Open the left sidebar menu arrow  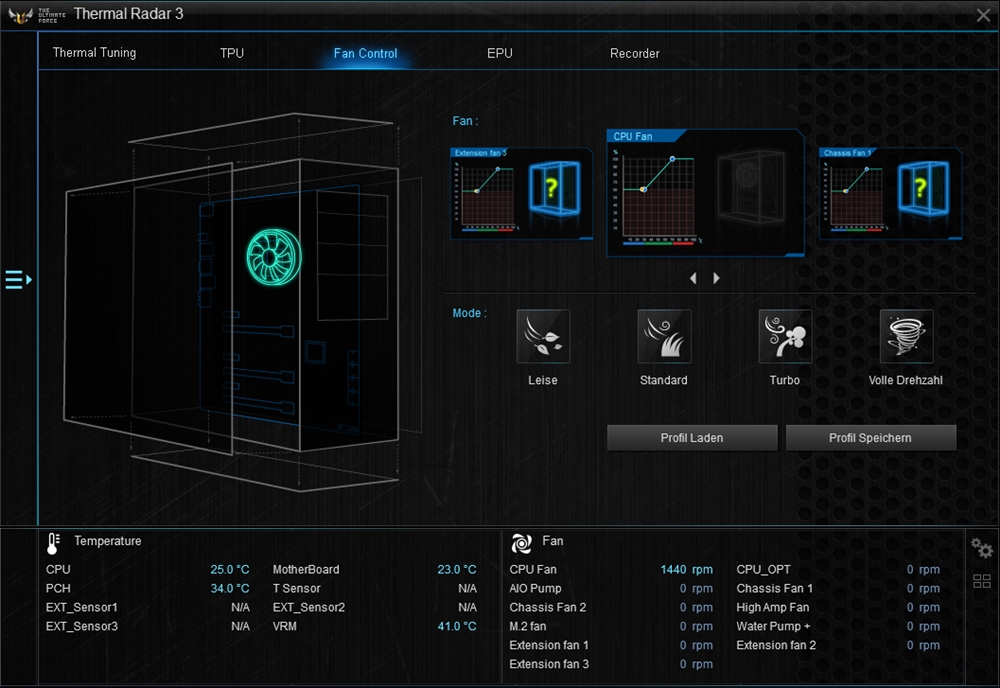[18, 279]
